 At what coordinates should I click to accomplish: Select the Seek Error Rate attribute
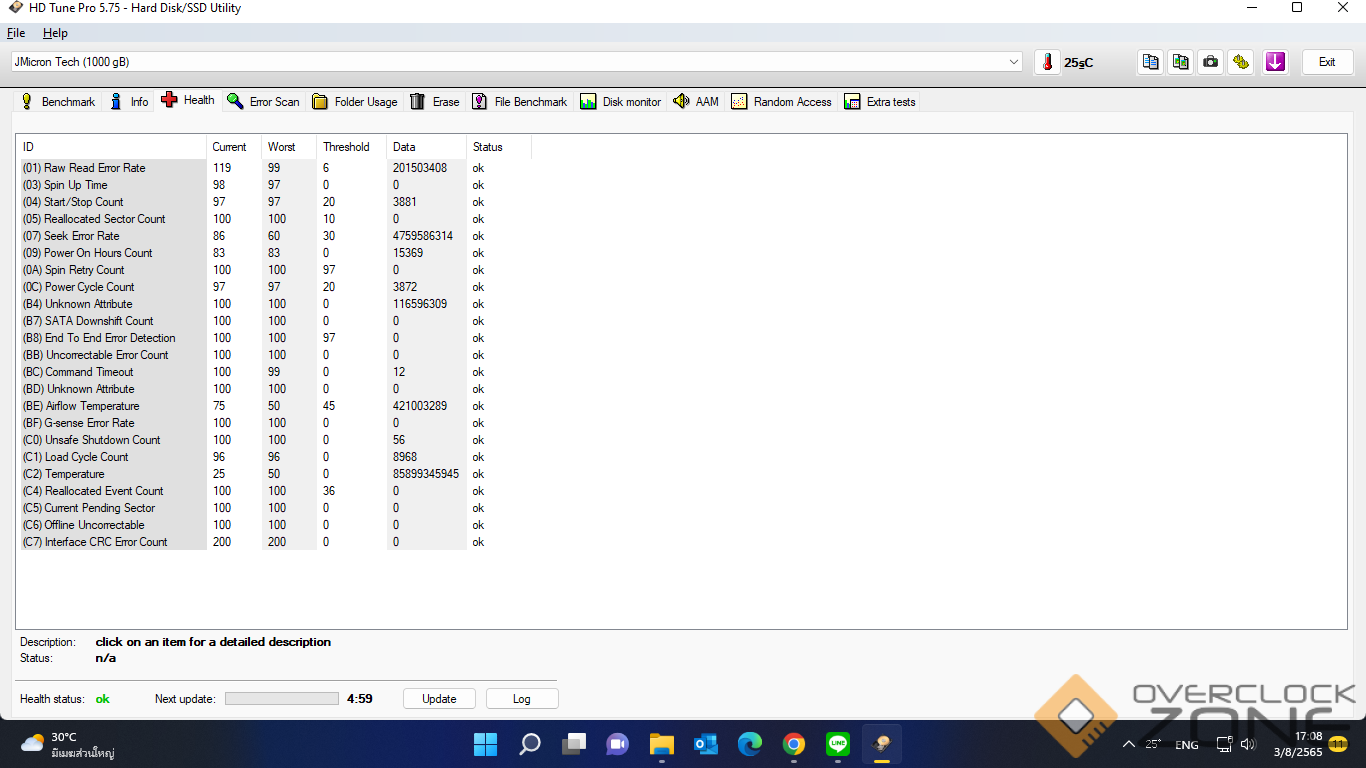[x=71, y=236]
